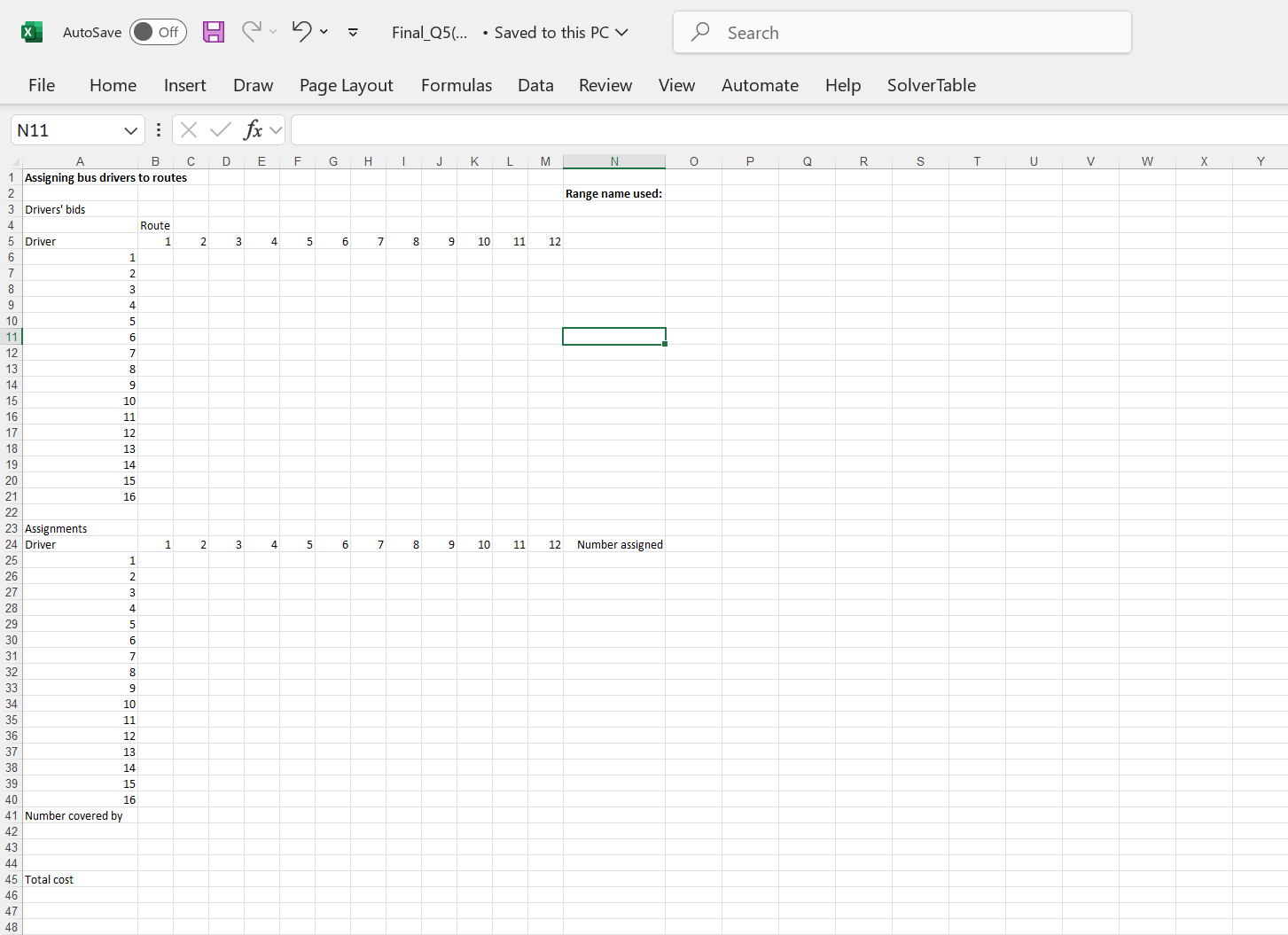The height and width of the screenshot is (935, 1288).
Task: Open Insert Function with the fx icon
Action: click(254, 130)
